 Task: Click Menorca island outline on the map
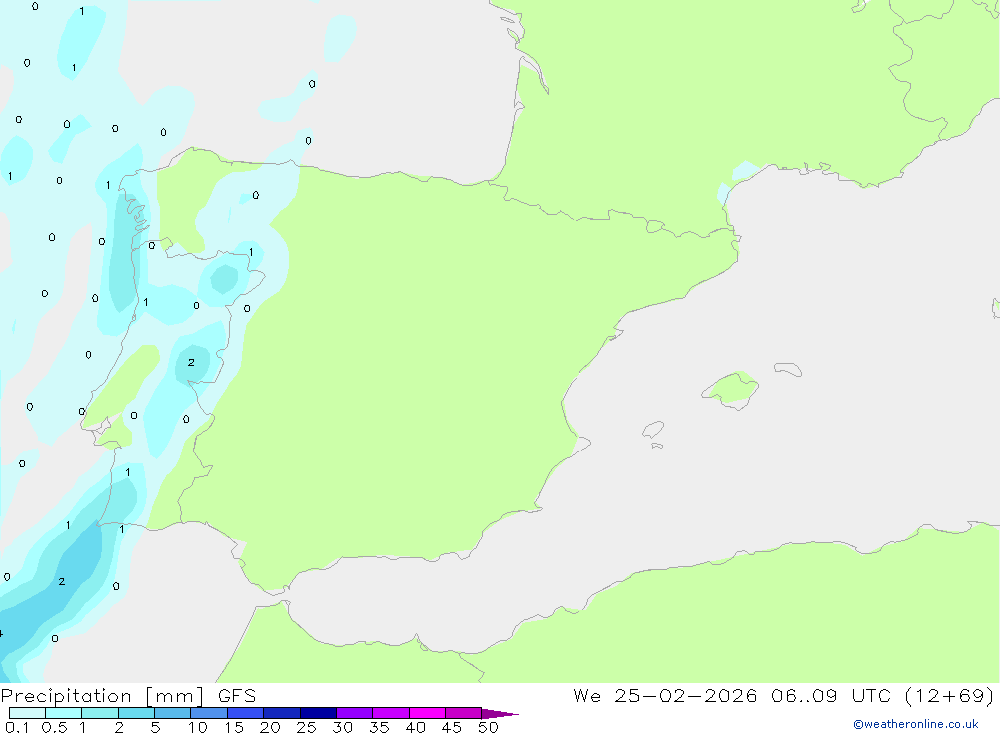coord(788,369)
